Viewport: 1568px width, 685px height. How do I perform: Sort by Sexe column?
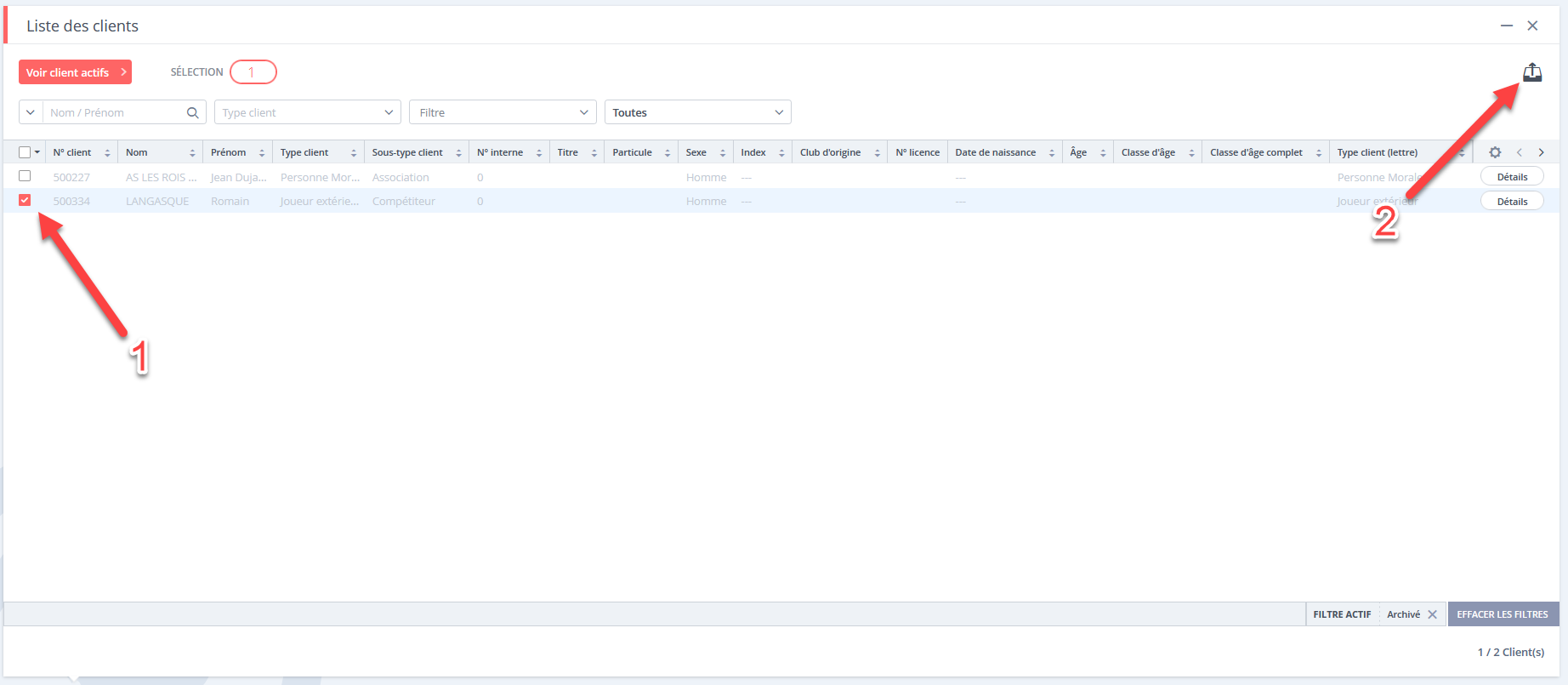point(723,153)
